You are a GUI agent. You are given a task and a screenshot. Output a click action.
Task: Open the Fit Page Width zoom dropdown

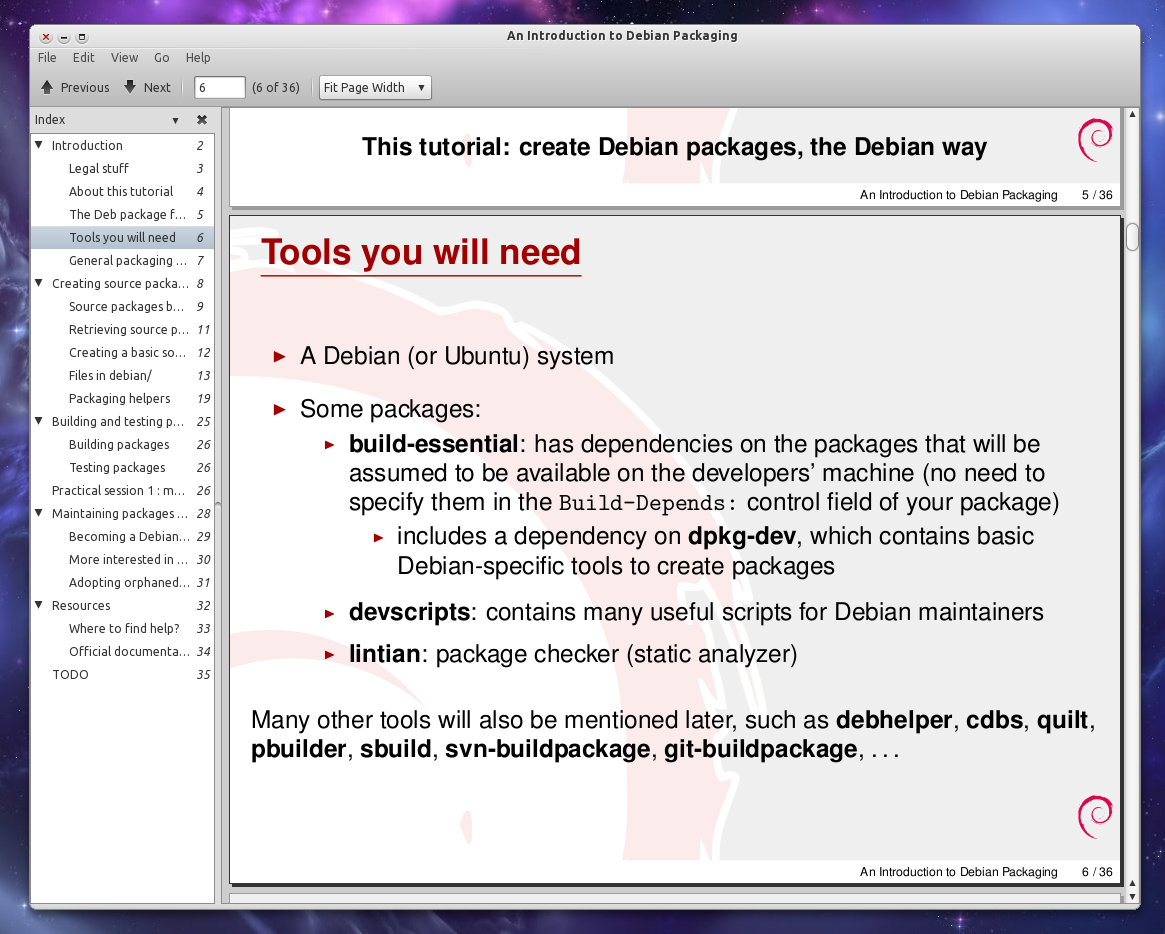pyautogui.click(x=375, y=88)
